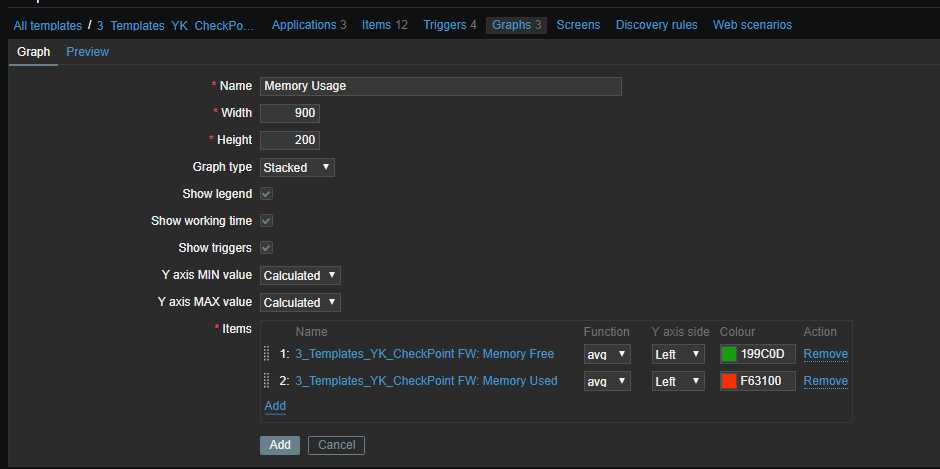The image size is (940, 469).
Task: Expand the Y axis MAX value dropdown
Action: (300, 302)
